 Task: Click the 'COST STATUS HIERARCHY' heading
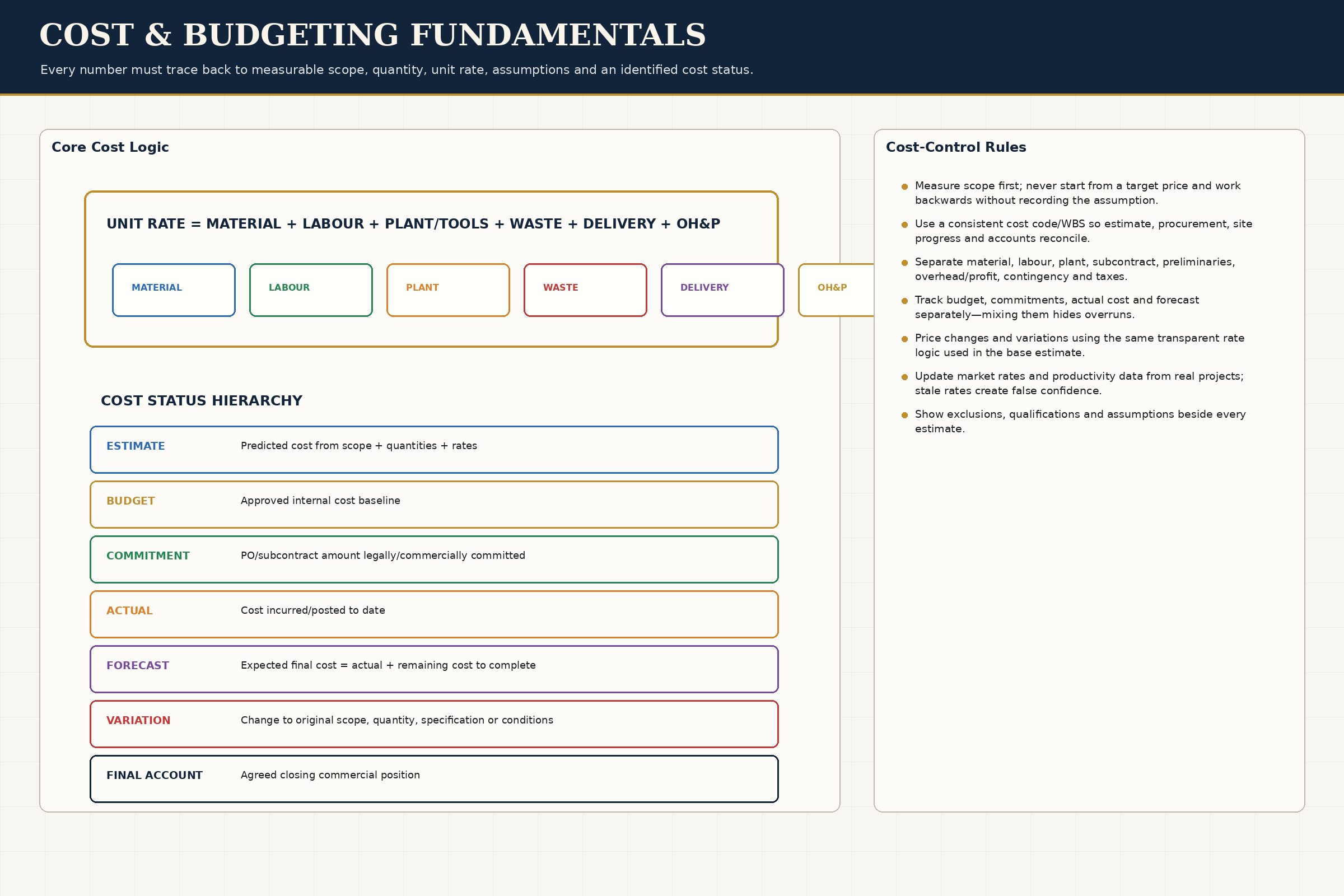pyautogui.click(x=202, y=401)
